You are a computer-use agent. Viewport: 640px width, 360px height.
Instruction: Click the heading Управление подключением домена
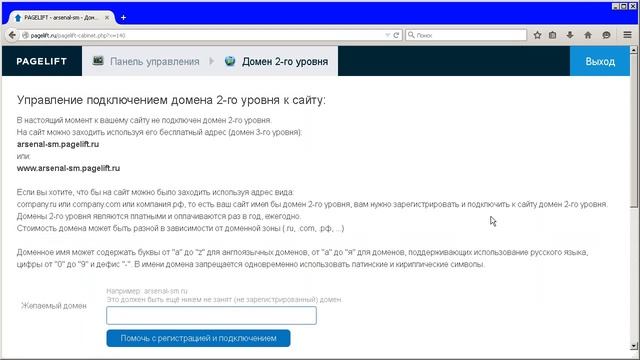[x=171, y=100]
